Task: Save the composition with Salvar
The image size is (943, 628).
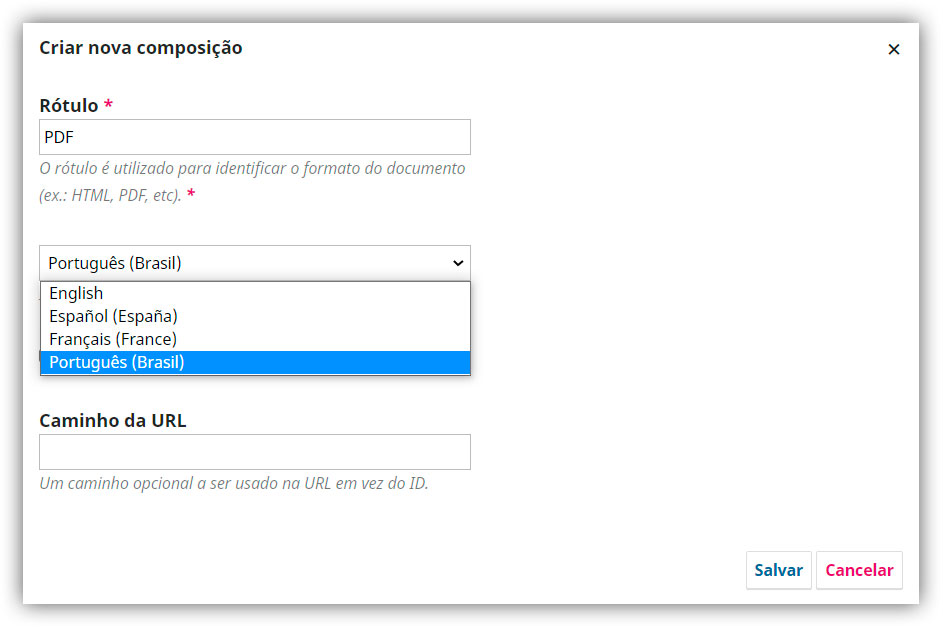Action: pos(779,570)
